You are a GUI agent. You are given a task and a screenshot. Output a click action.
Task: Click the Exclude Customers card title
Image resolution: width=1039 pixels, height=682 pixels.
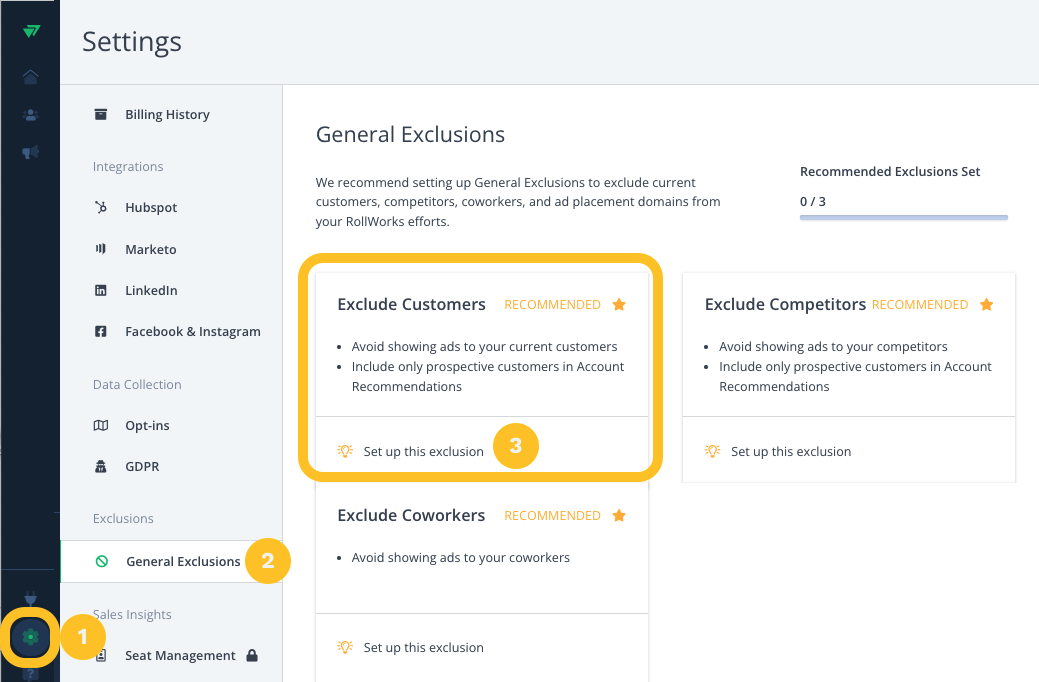(x=411, y=304)
